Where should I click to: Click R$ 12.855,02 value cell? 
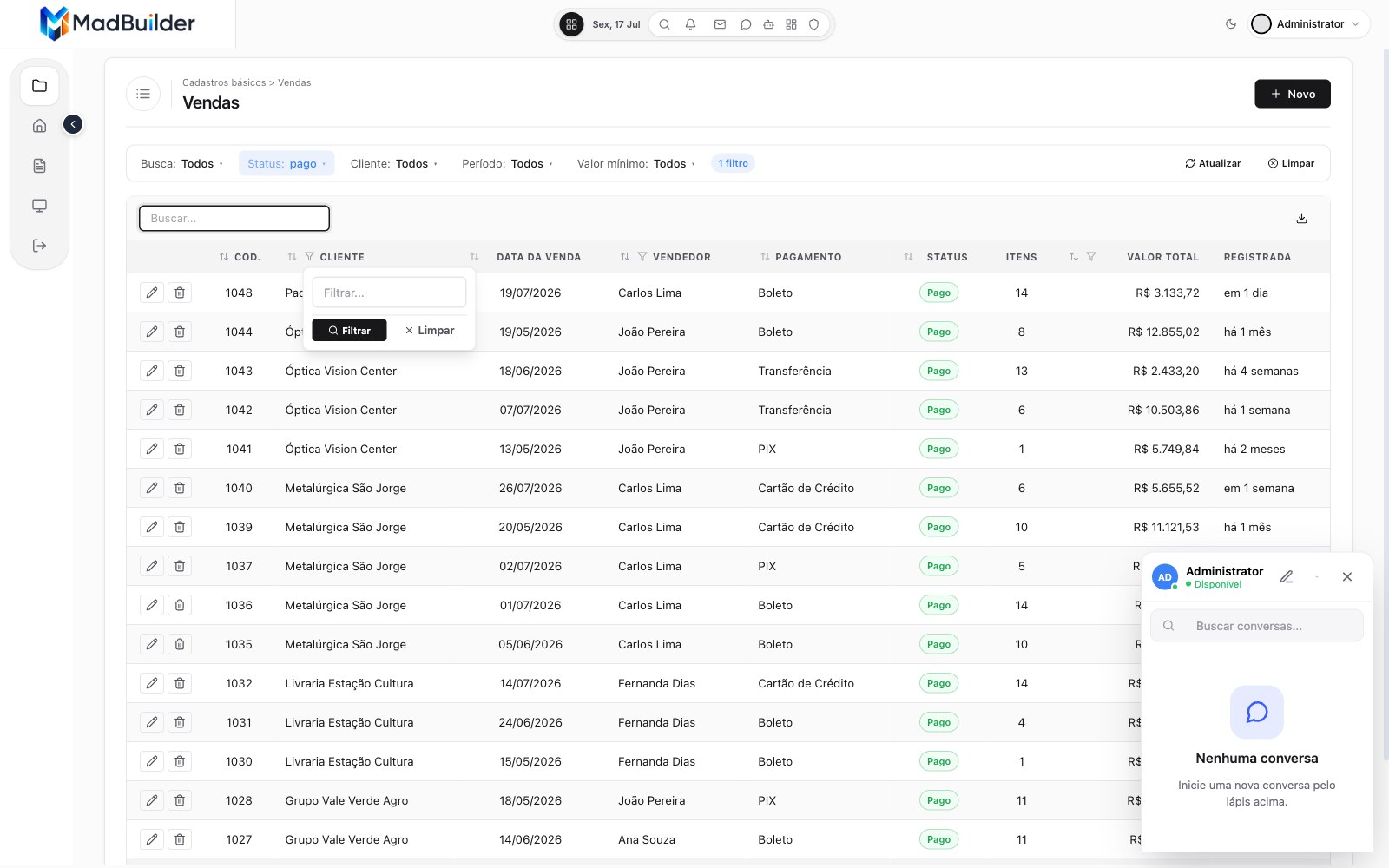[1163, 332]
